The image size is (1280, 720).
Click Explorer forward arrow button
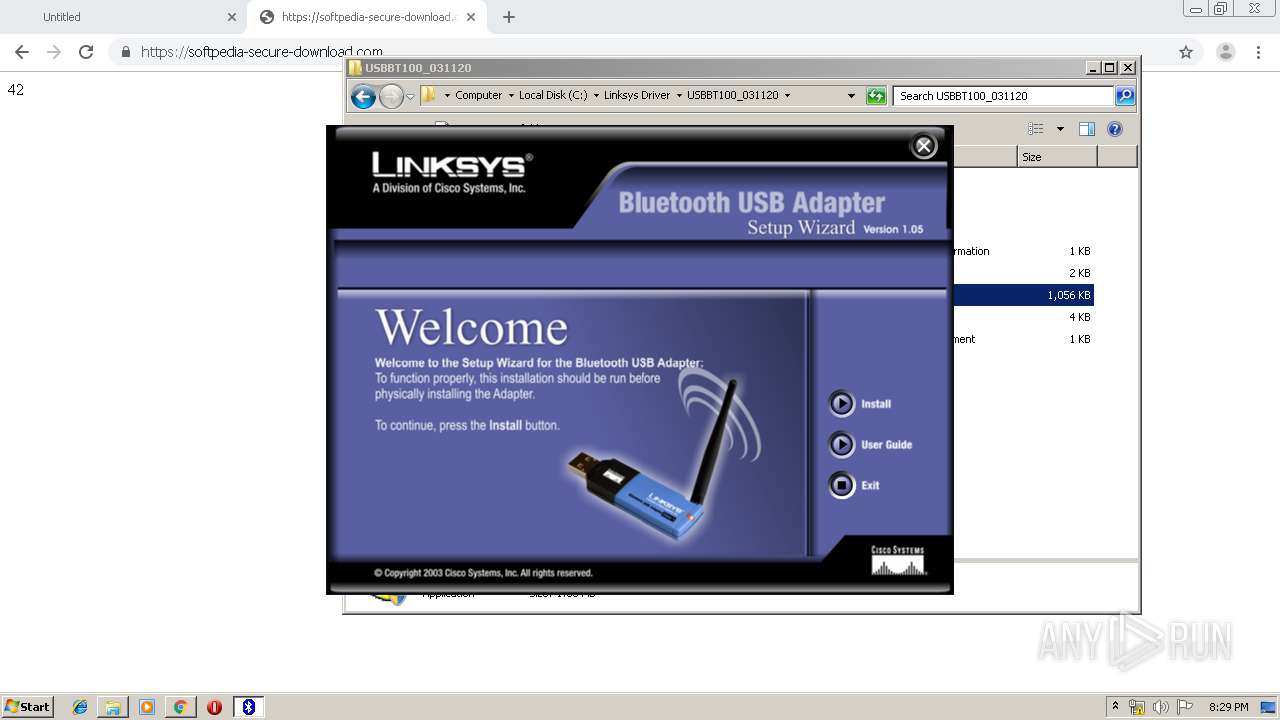[391, 96]
